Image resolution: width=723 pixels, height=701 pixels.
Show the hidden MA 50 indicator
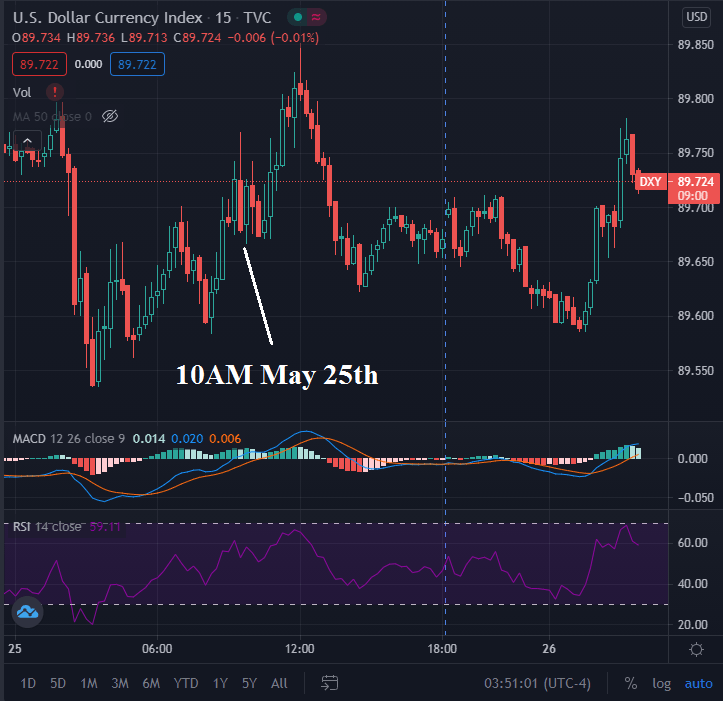tap(111, 116)
